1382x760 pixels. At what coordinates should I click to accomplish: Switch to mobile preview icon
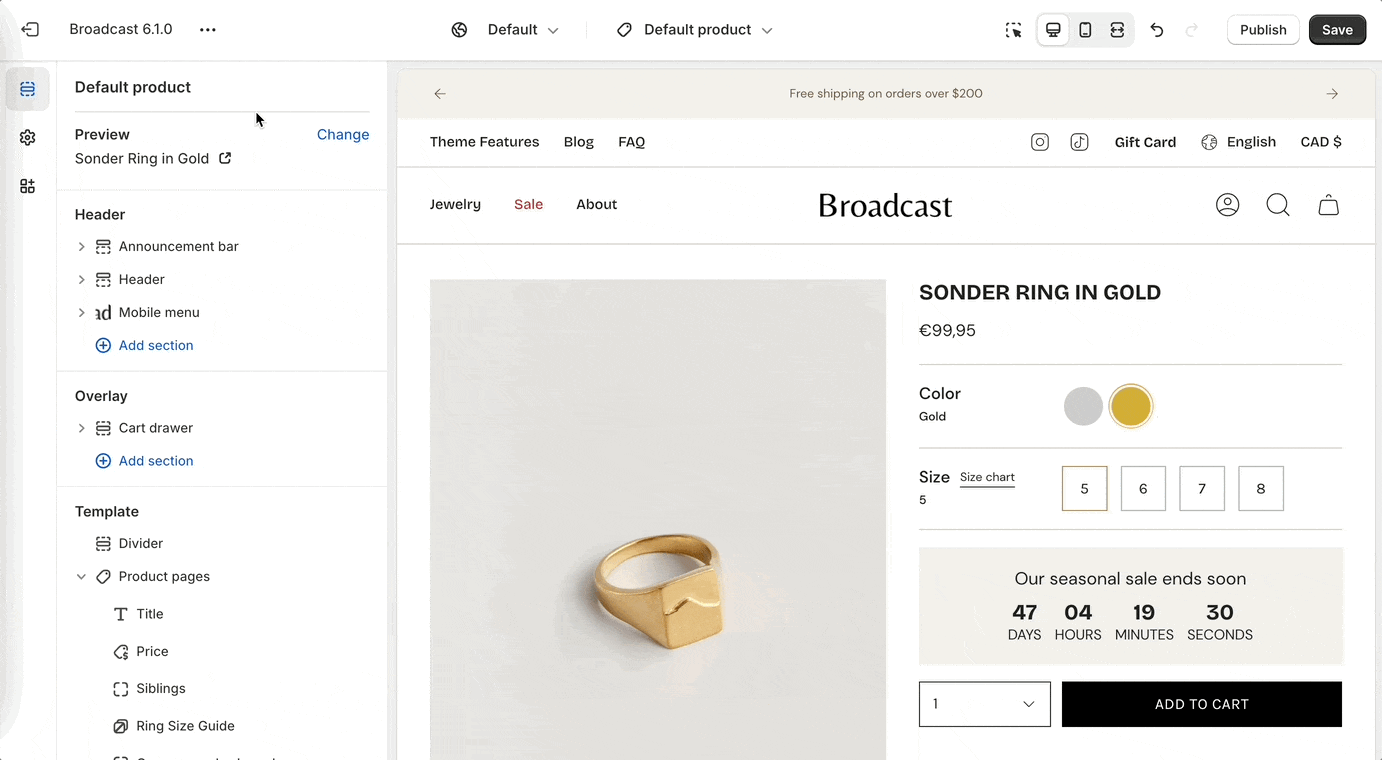coord(1085,30)
